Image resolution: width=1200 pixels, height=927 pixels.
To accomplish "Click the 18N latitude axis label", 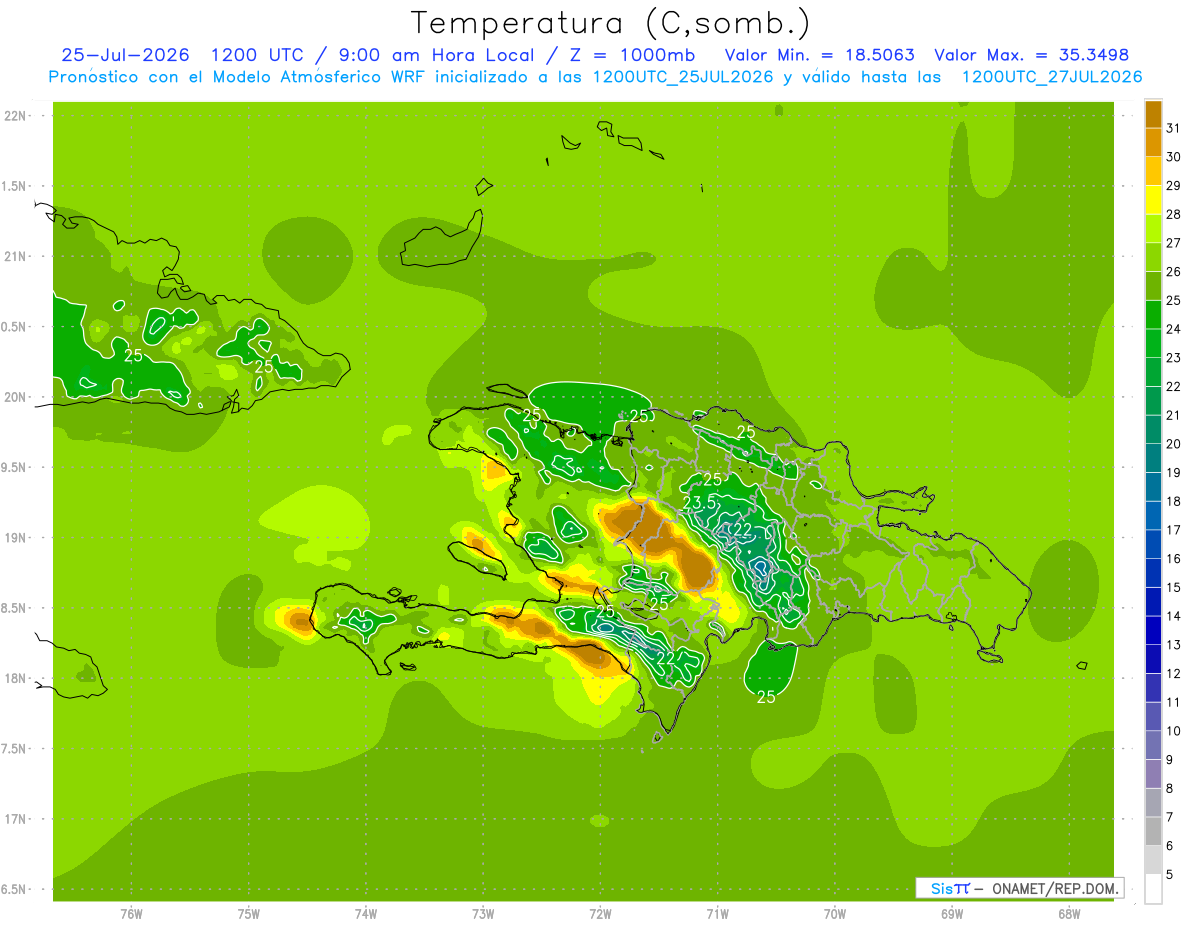I will pos(16,678).
